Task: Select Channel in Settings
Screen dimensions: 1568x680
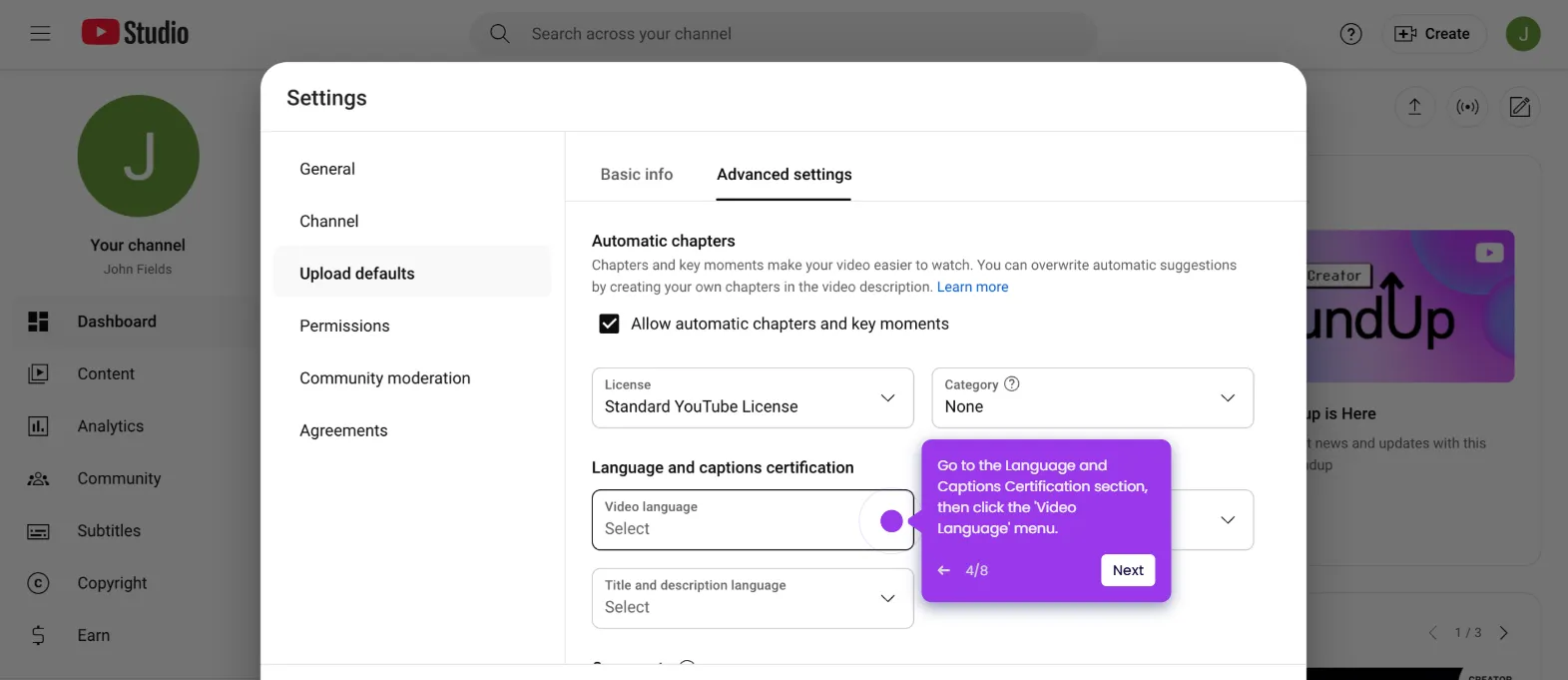Action: point(411,221)
